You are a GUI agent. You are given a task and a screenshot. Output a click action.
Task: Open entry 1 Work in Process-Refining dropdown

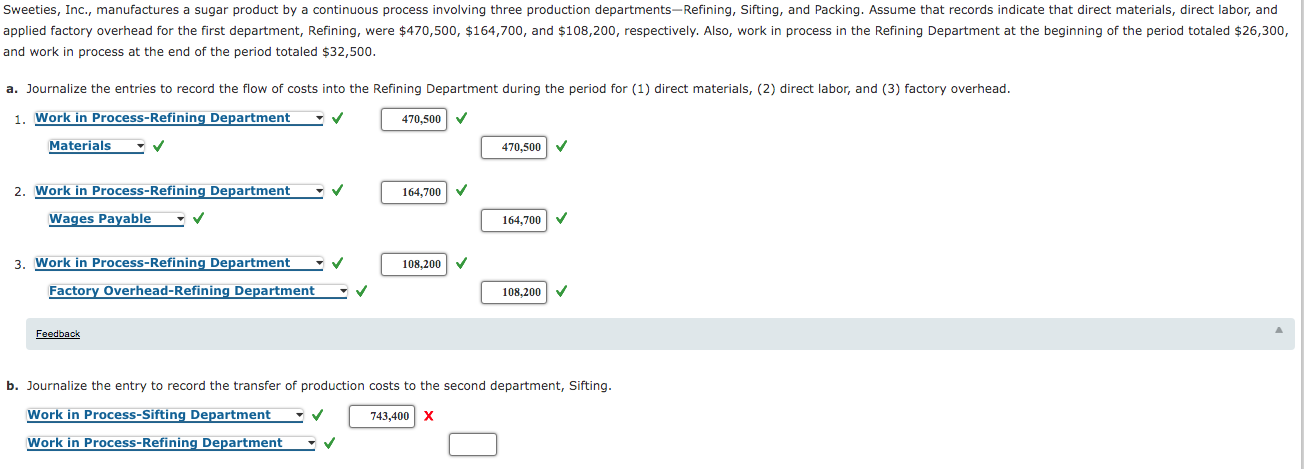click(180, 118)
